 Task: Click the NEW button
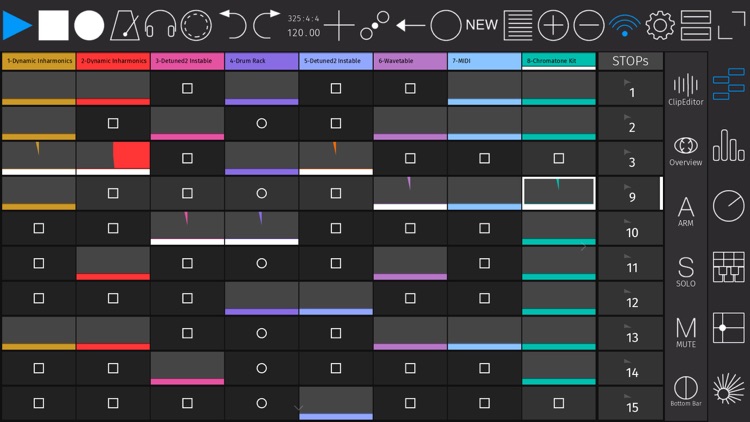coord(482,25)
